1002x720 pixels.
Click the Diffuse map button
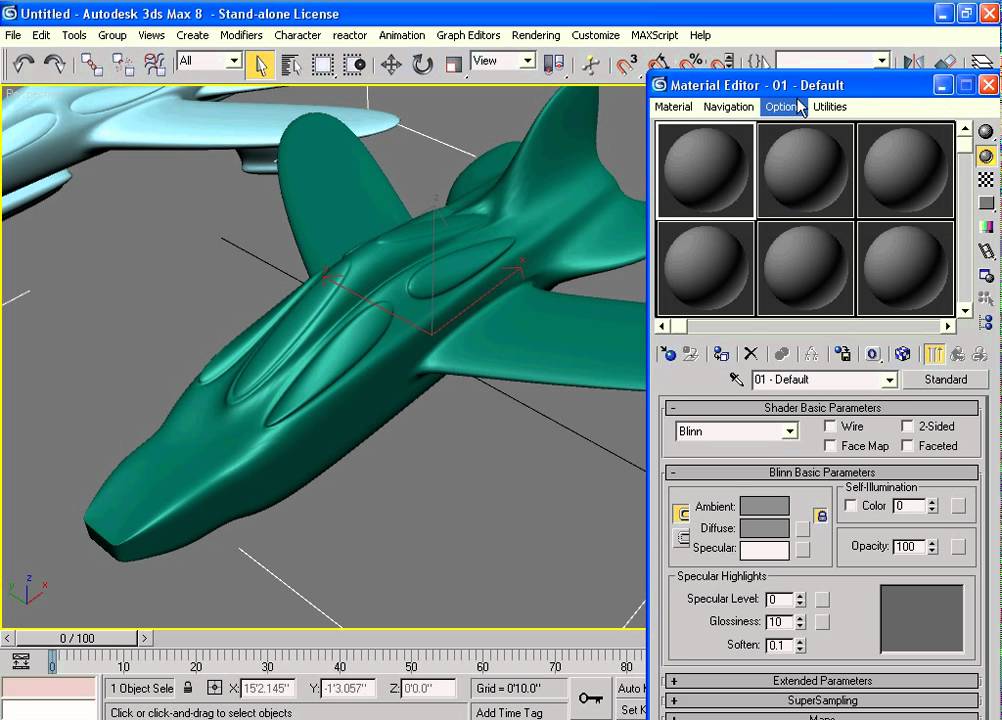(803, 528)
